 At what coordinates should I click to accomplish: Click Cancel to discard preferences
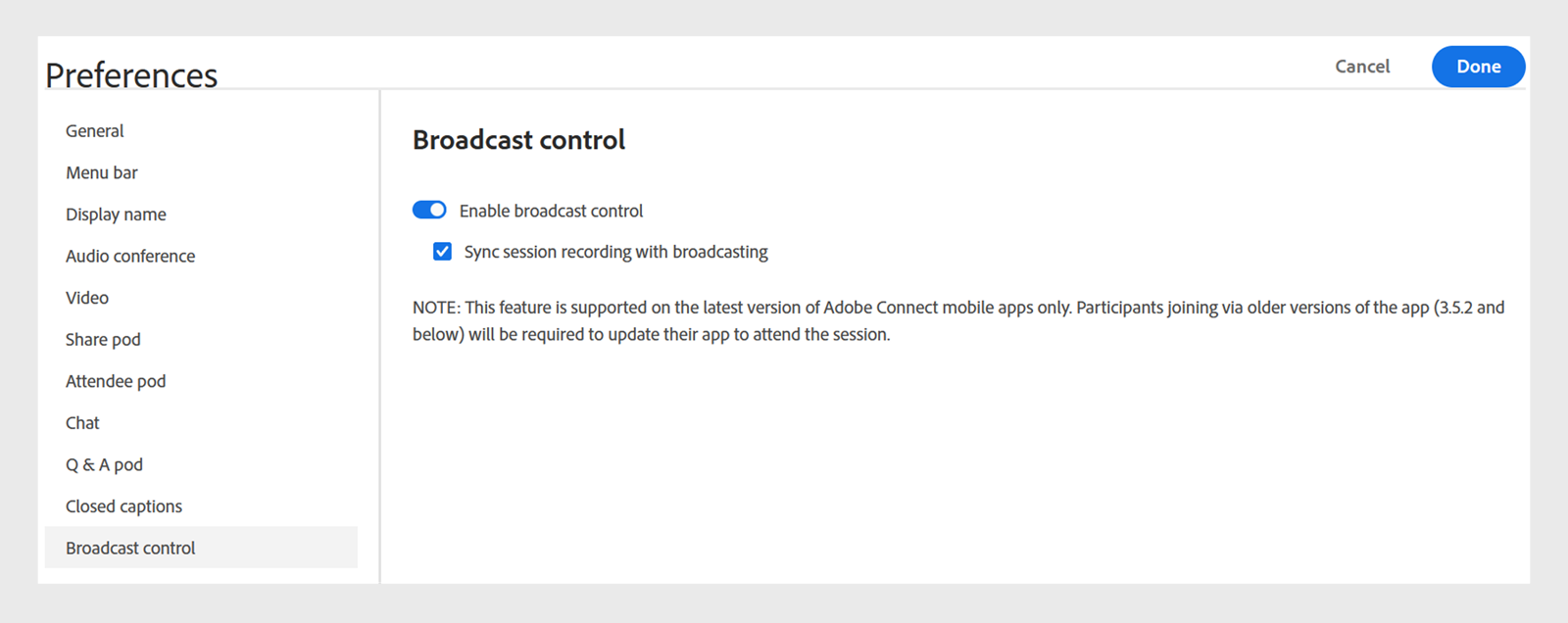tap(1362, 67)
